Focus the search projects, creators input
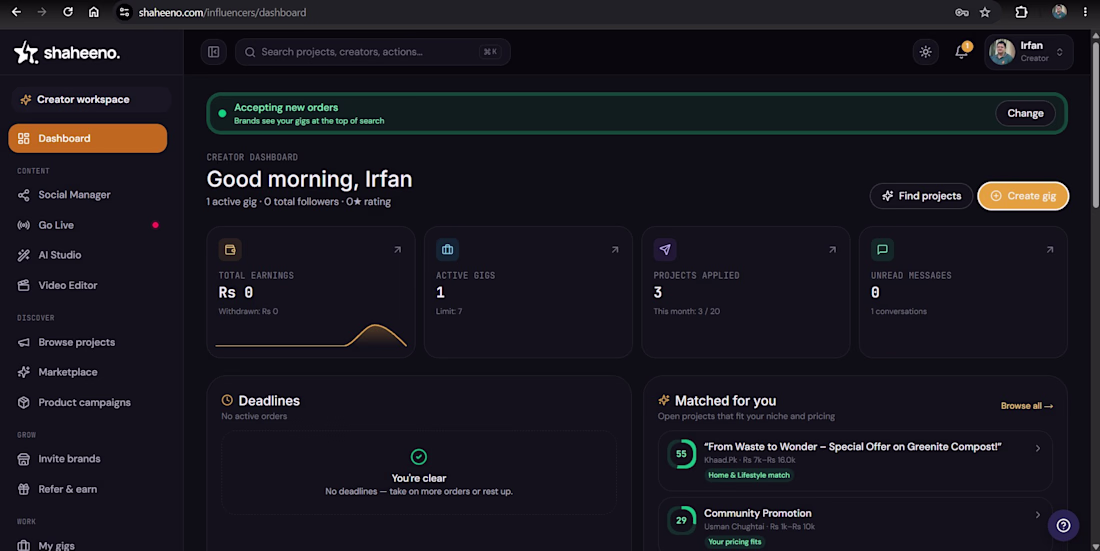Image resolution: width=1100 pixels, height=551 pixels. pyautogui.click(x=373, y=52)
